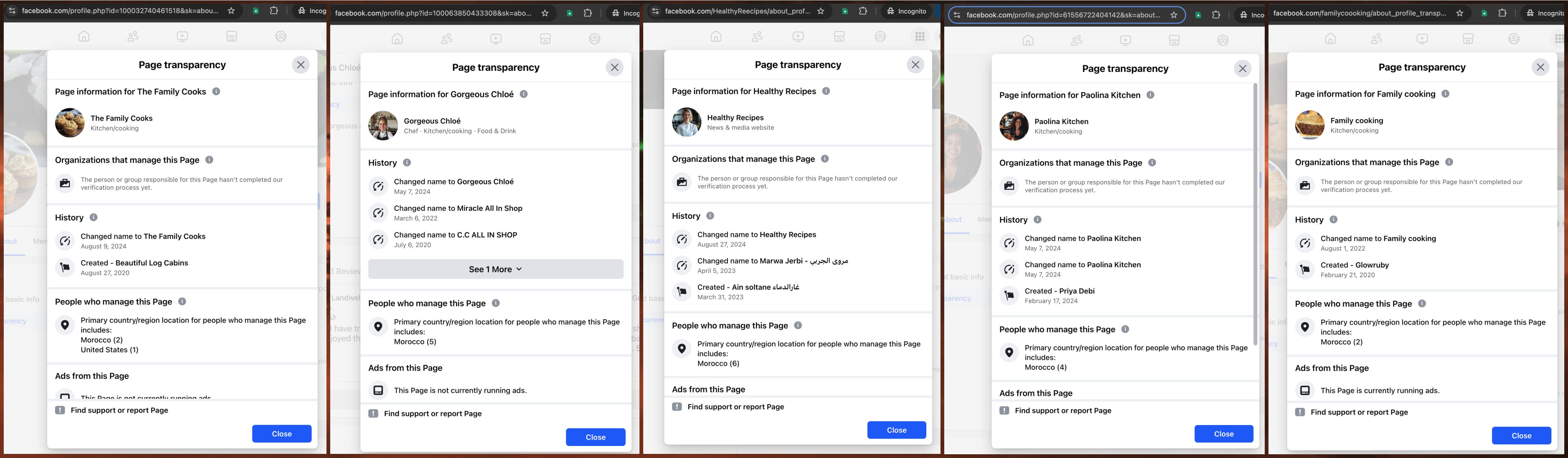Info icon beside Organizations in Family cooking dialog
Screen dimensions: 1568x458
click(x=1449, y=162)
